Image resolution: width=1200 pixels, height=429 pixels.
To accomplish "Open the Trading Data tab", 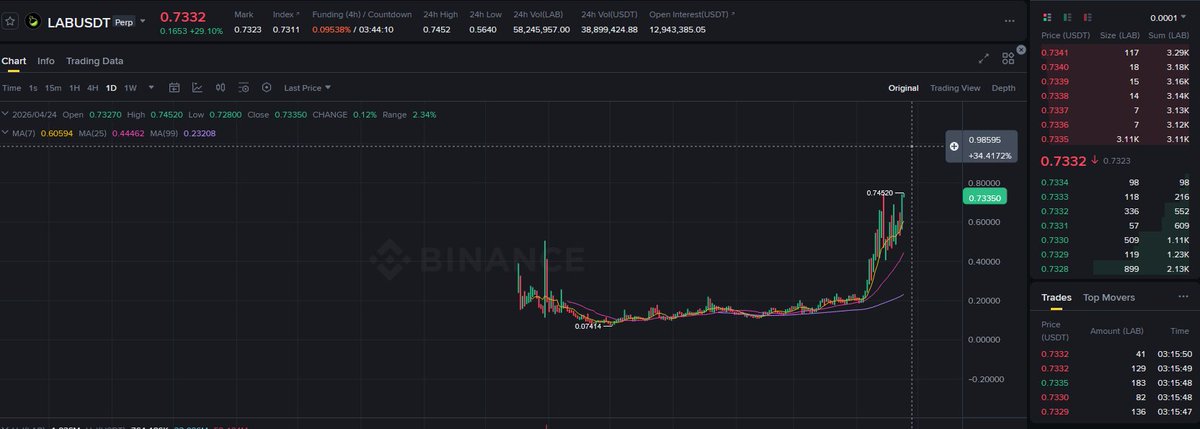I will (95, 61).
